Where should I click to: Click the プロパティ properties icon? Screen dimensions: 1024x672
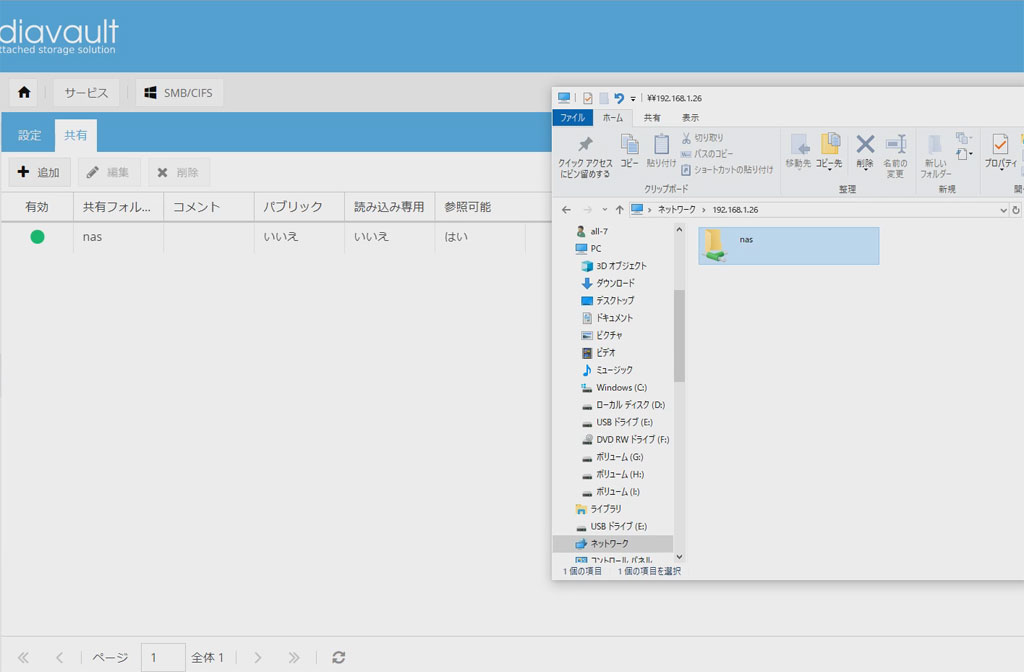pyautogui.click(x=999, y=146)
